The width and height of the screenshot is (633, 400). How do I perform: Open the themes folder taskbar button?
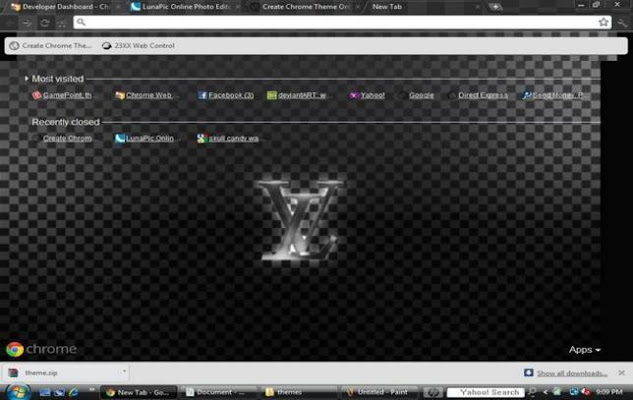click(299, 392)
